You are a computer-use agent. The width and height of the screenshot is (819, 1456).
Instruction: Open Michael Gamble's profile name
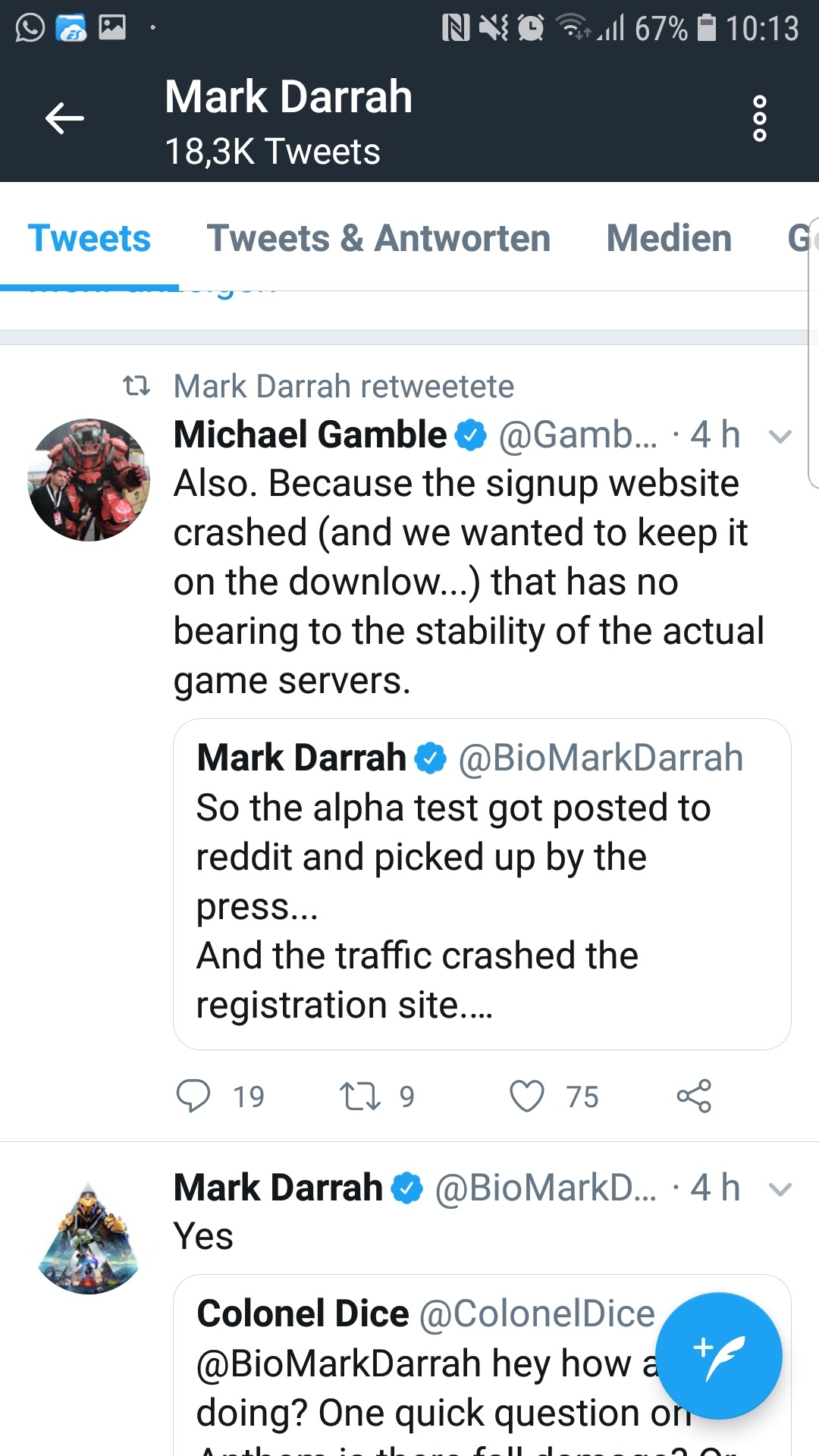310,435
